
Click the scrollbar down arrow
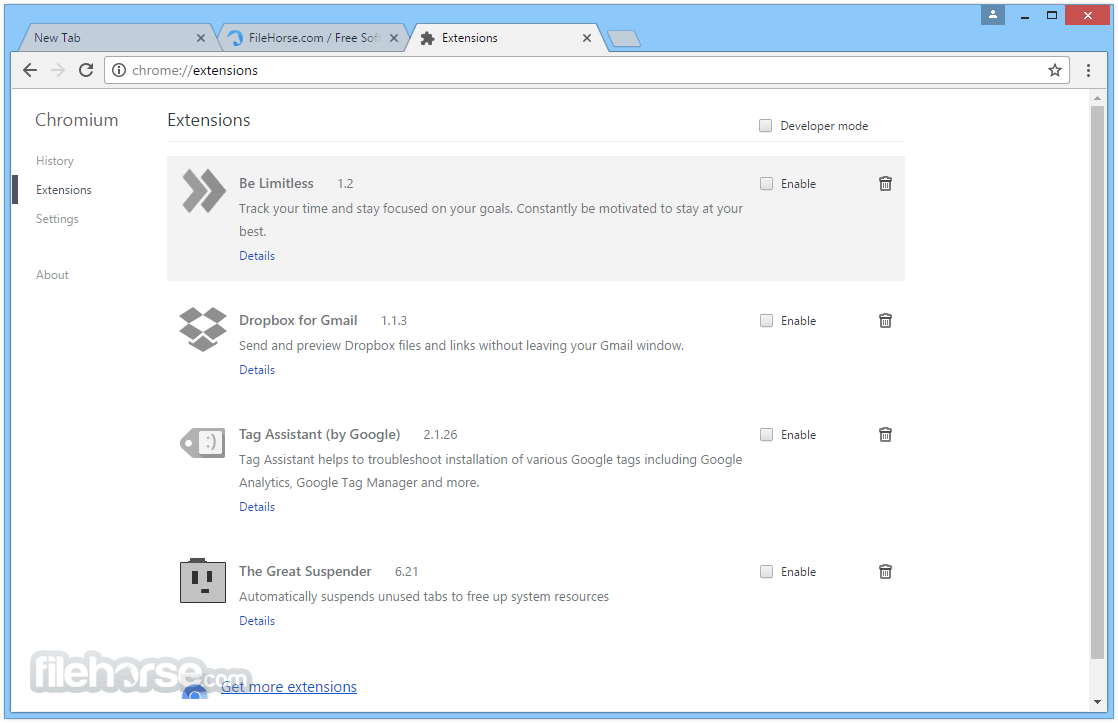(x=1097, y=702)
